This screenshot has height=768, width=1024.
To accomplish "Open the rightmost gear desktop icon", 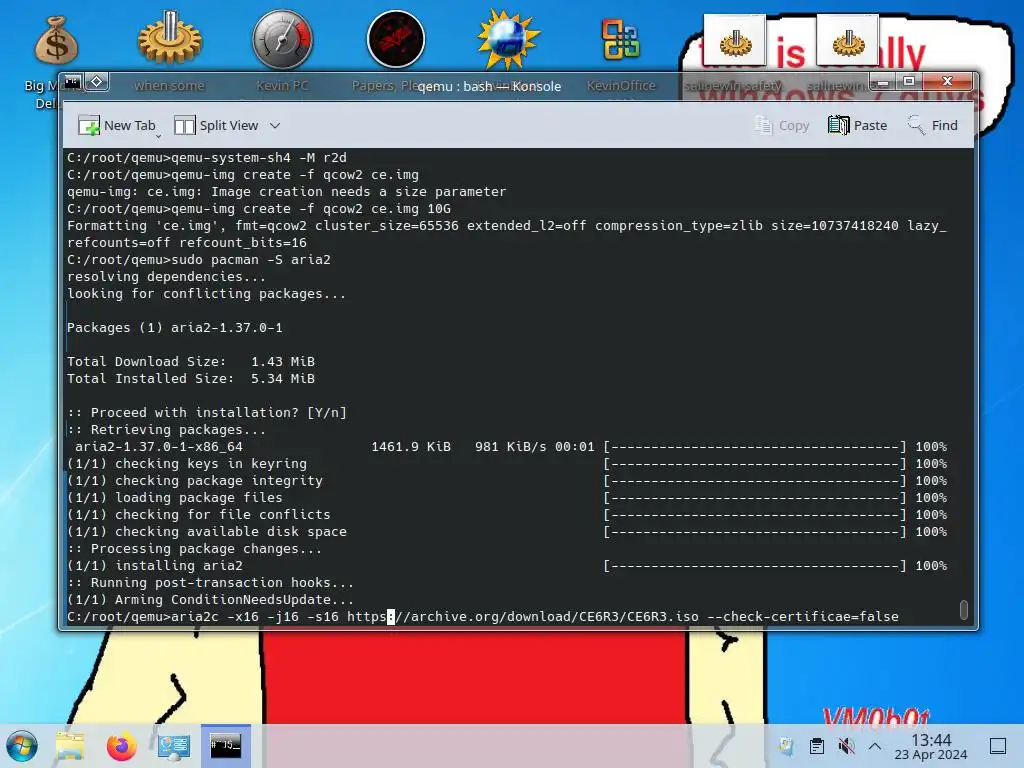I will pyautogui.click(x=848, y=42).
